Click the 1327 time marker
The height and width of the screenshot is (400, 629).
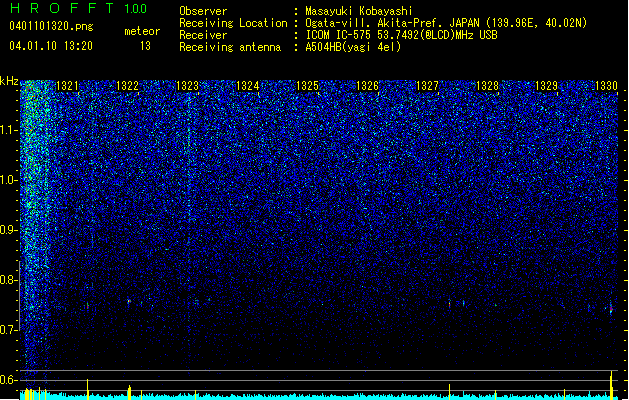click(x=427, y=86)
